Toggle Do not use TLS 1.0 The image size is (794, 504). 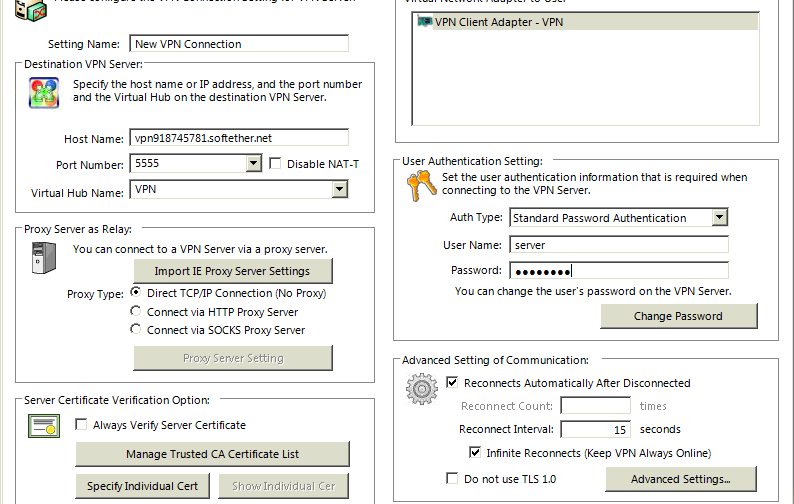pos(452,478)
